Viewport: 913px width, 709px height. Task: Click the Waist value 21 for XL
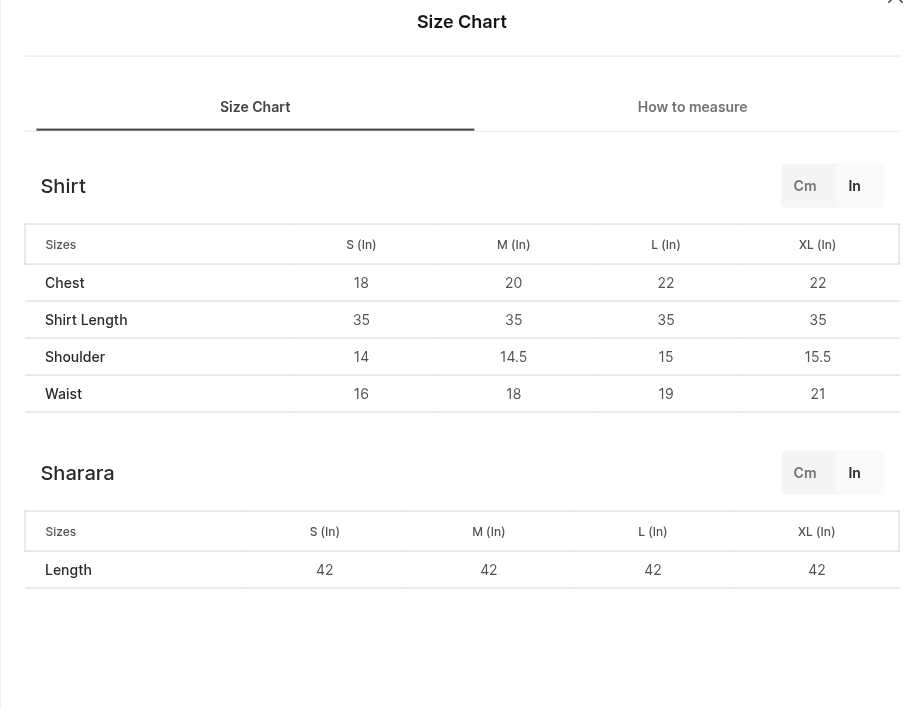(818, 394)
